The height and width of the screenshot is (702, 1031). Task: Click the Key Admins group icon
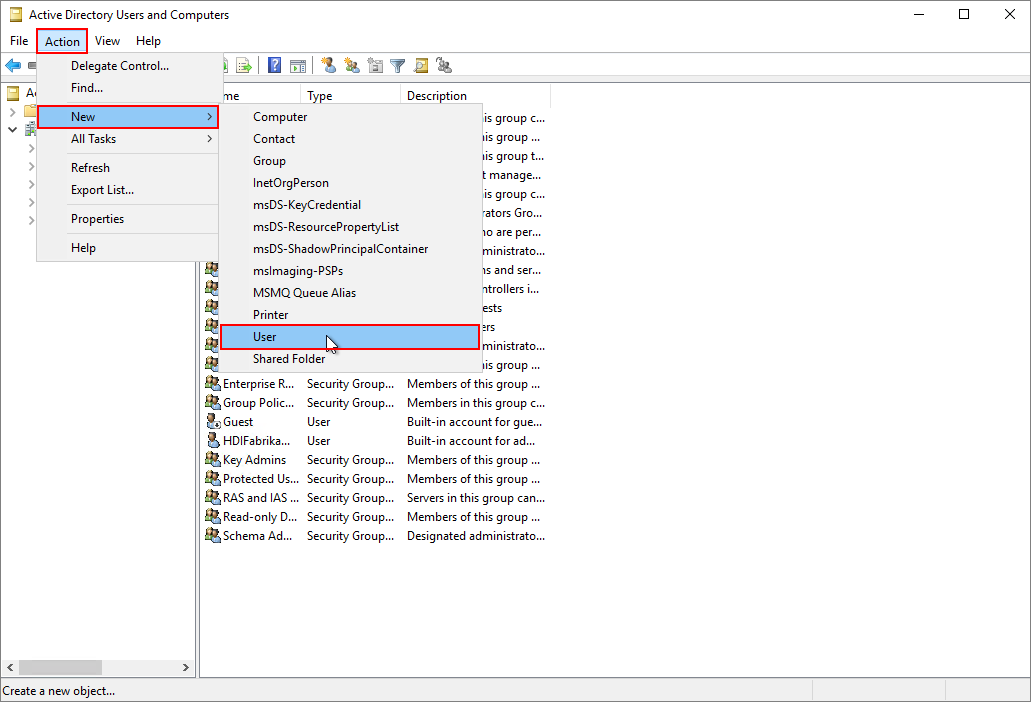pyautogui.click(x=212, y=459)
